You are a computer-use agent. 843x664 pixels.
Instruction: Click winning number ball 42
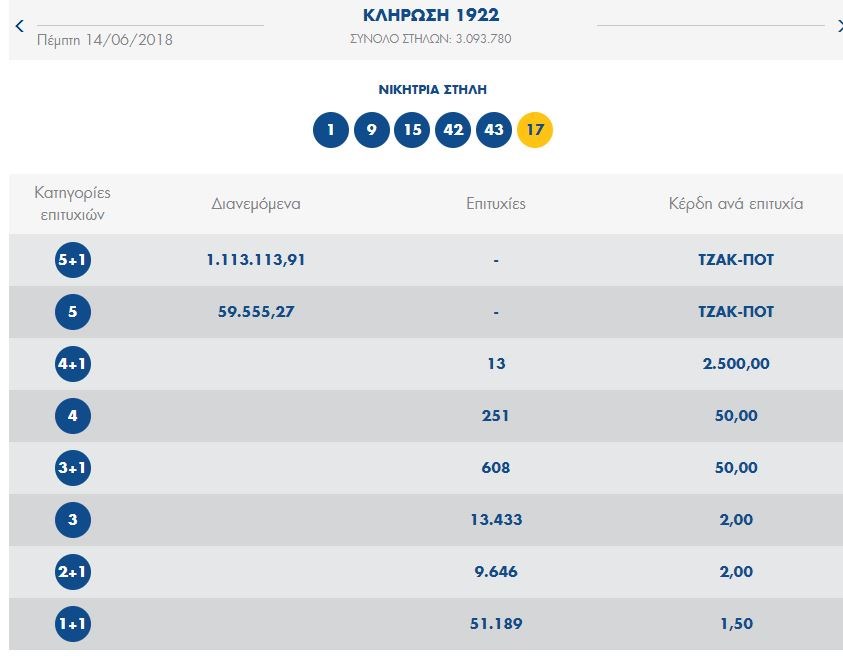pyautogui.click(x=453, y=130)
